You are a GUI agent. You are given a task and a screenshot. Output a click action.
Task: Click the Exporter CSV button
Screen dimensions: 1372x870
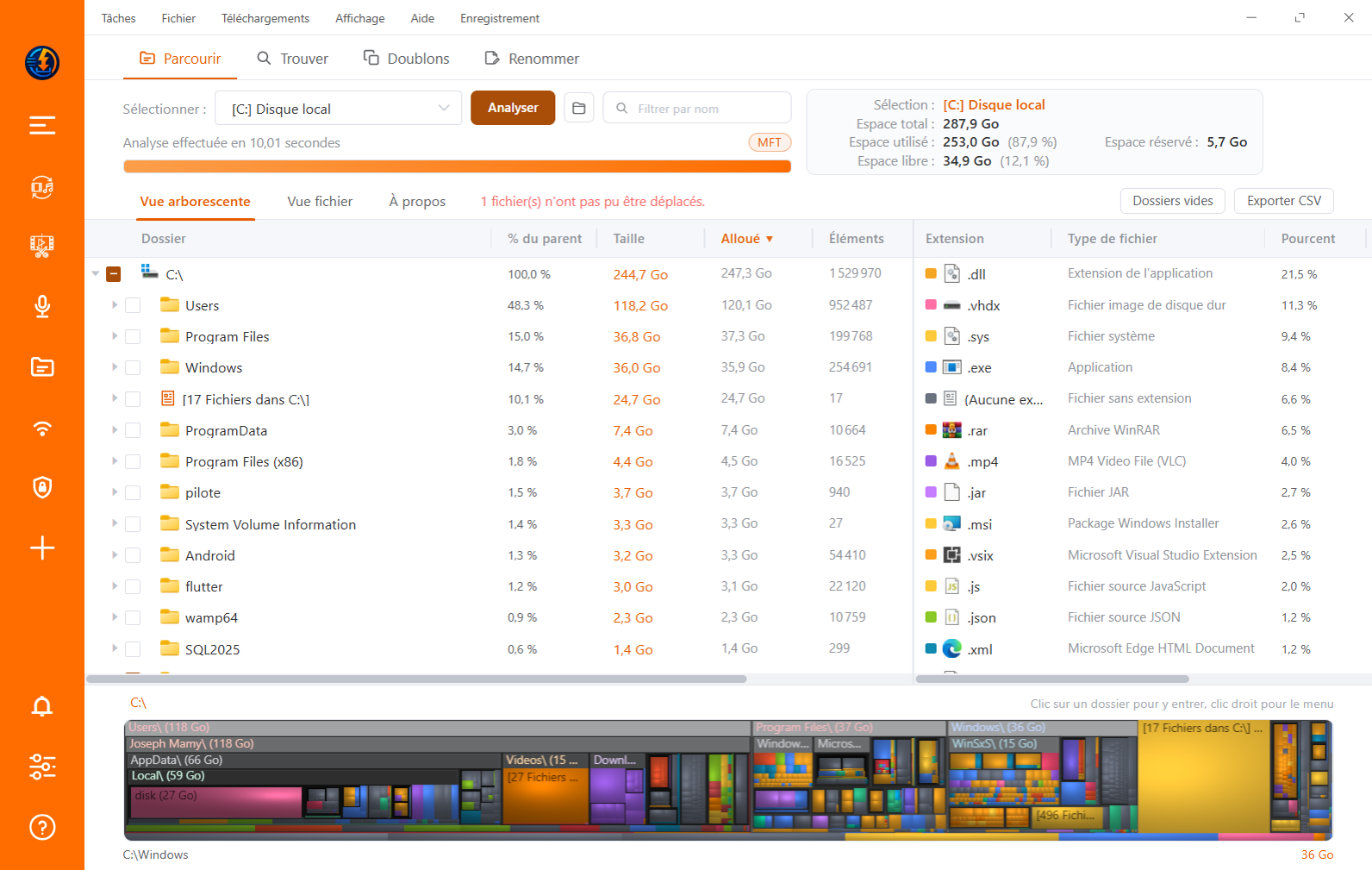(1283, 201)
